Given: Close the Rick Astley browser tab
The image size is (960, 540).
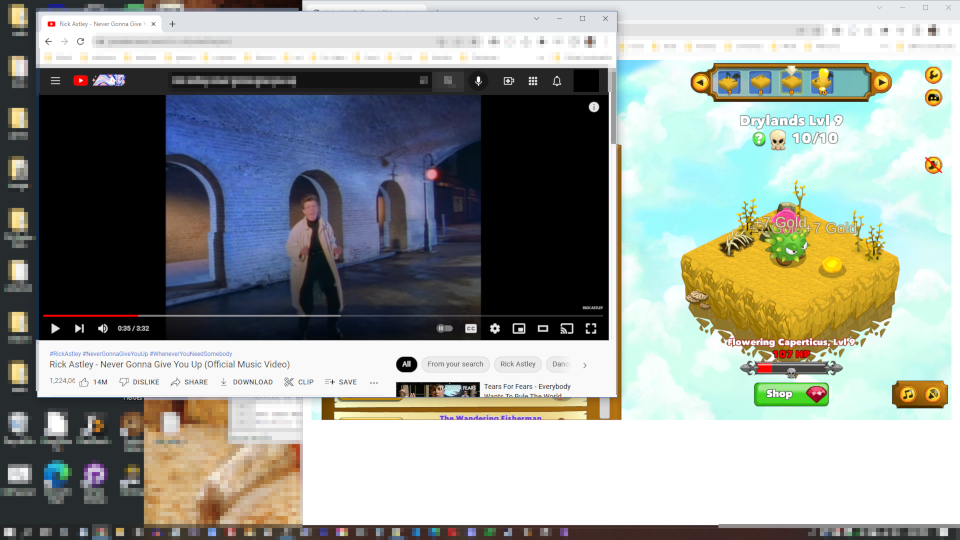Looking at the screenshot, I should [x=153, y=24].
